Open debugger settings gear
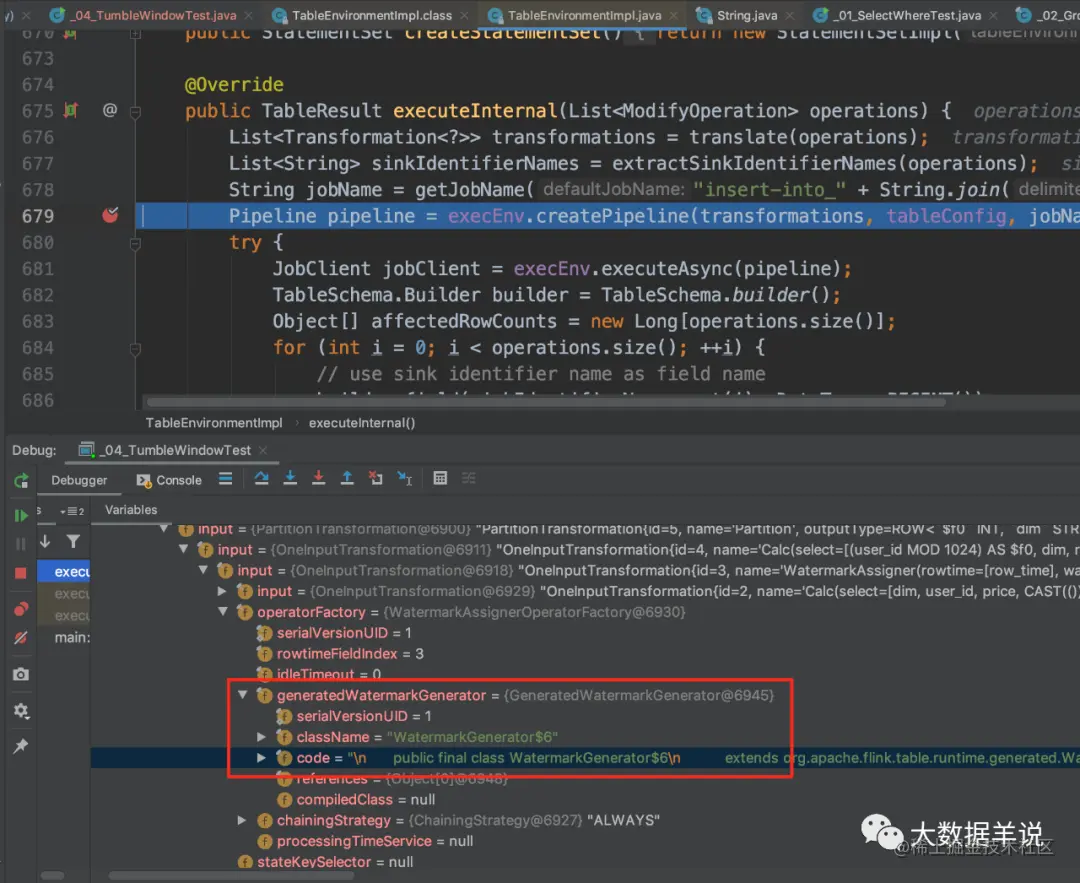The height and width of the screenshot is (883, 1080). 21,710
